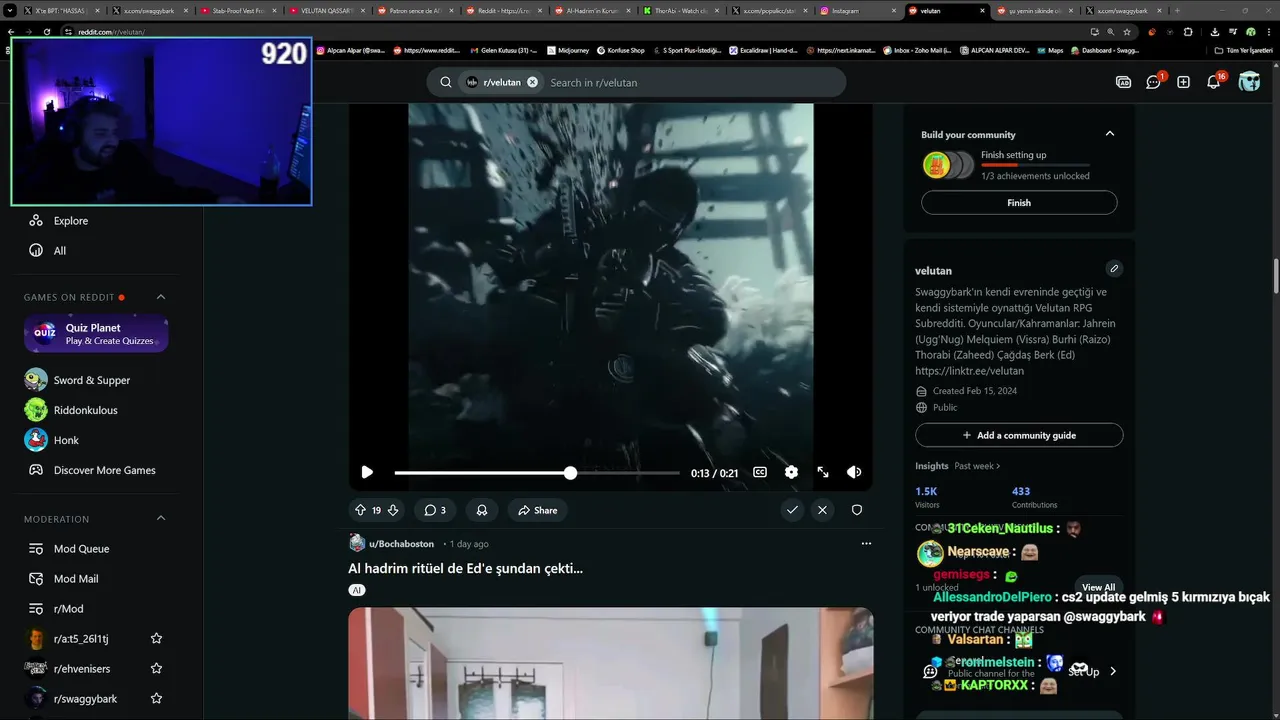Give an award to the post
Image resolution: width=1280 pixels, height=720 pixels.
(482, 510)
